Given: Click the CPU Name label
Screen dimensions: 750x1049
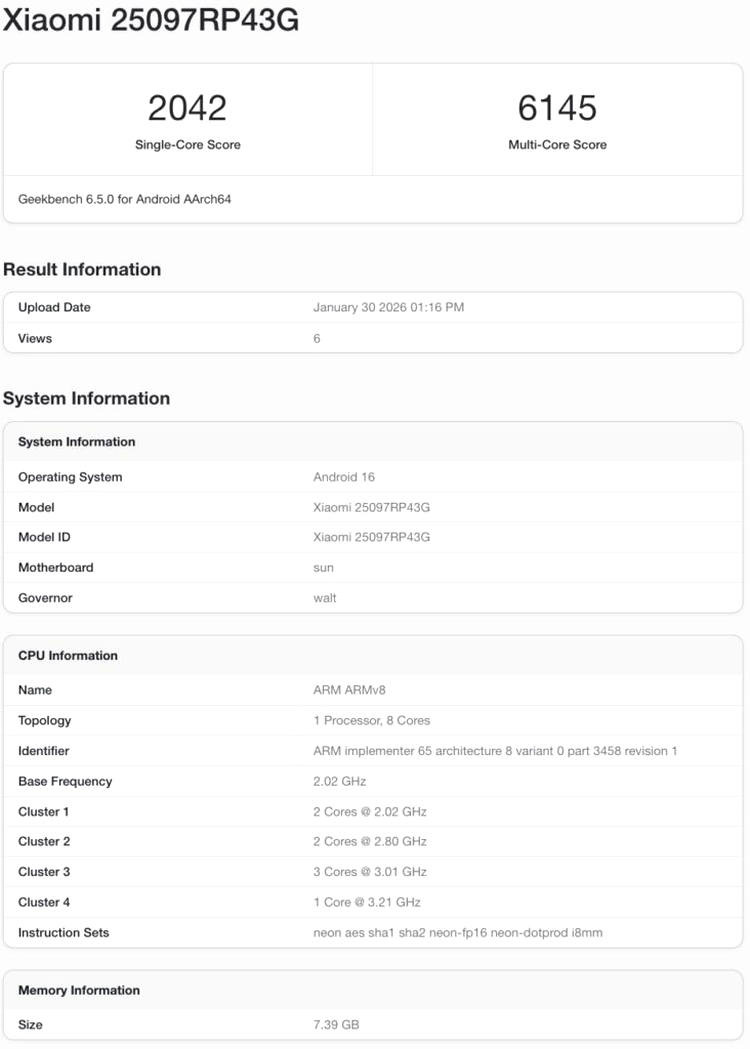Looking at the screenshot, I should pyautogui.click(x=35, y=690).
